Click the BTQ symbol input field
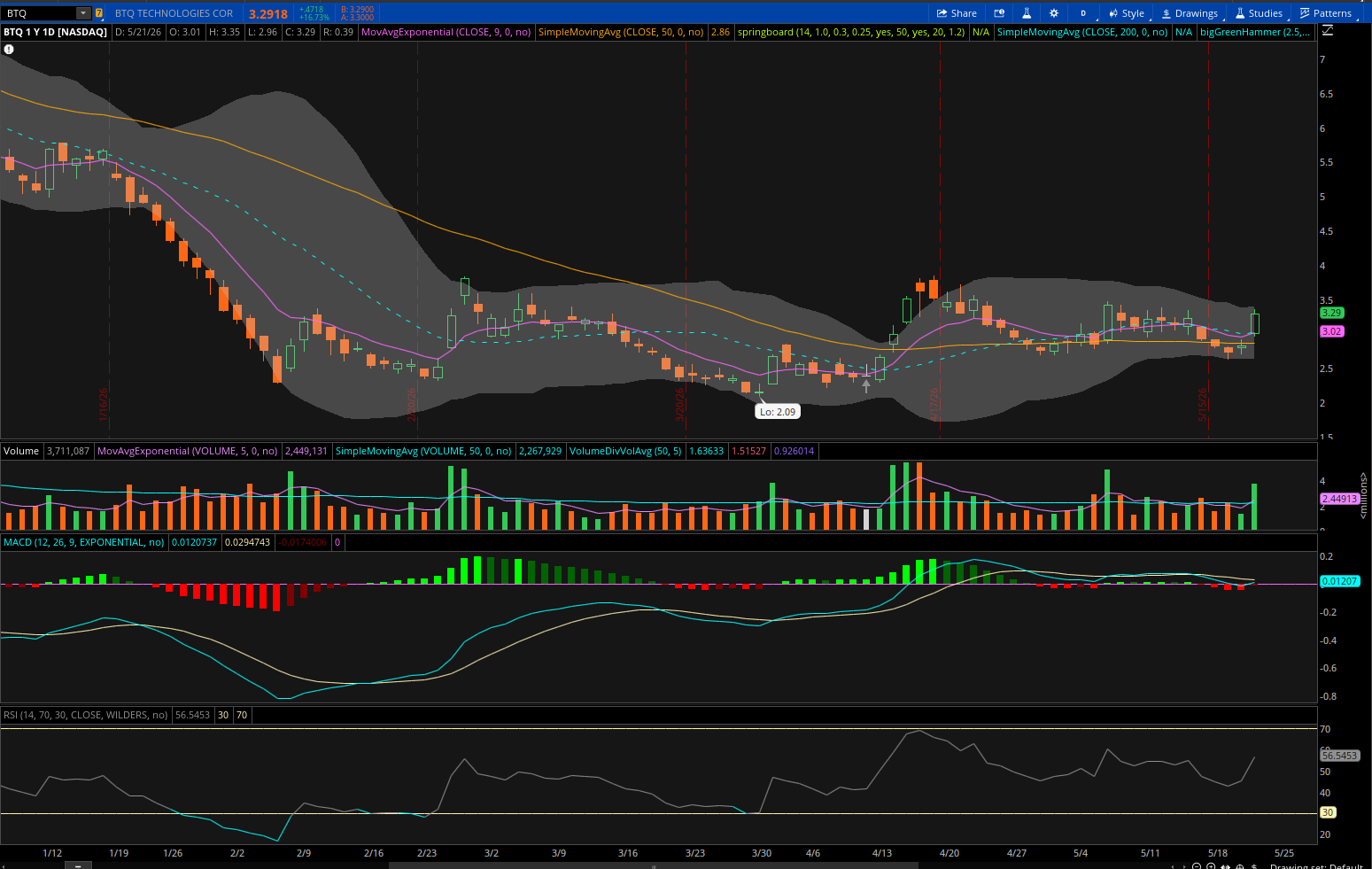 coord(39,13)
